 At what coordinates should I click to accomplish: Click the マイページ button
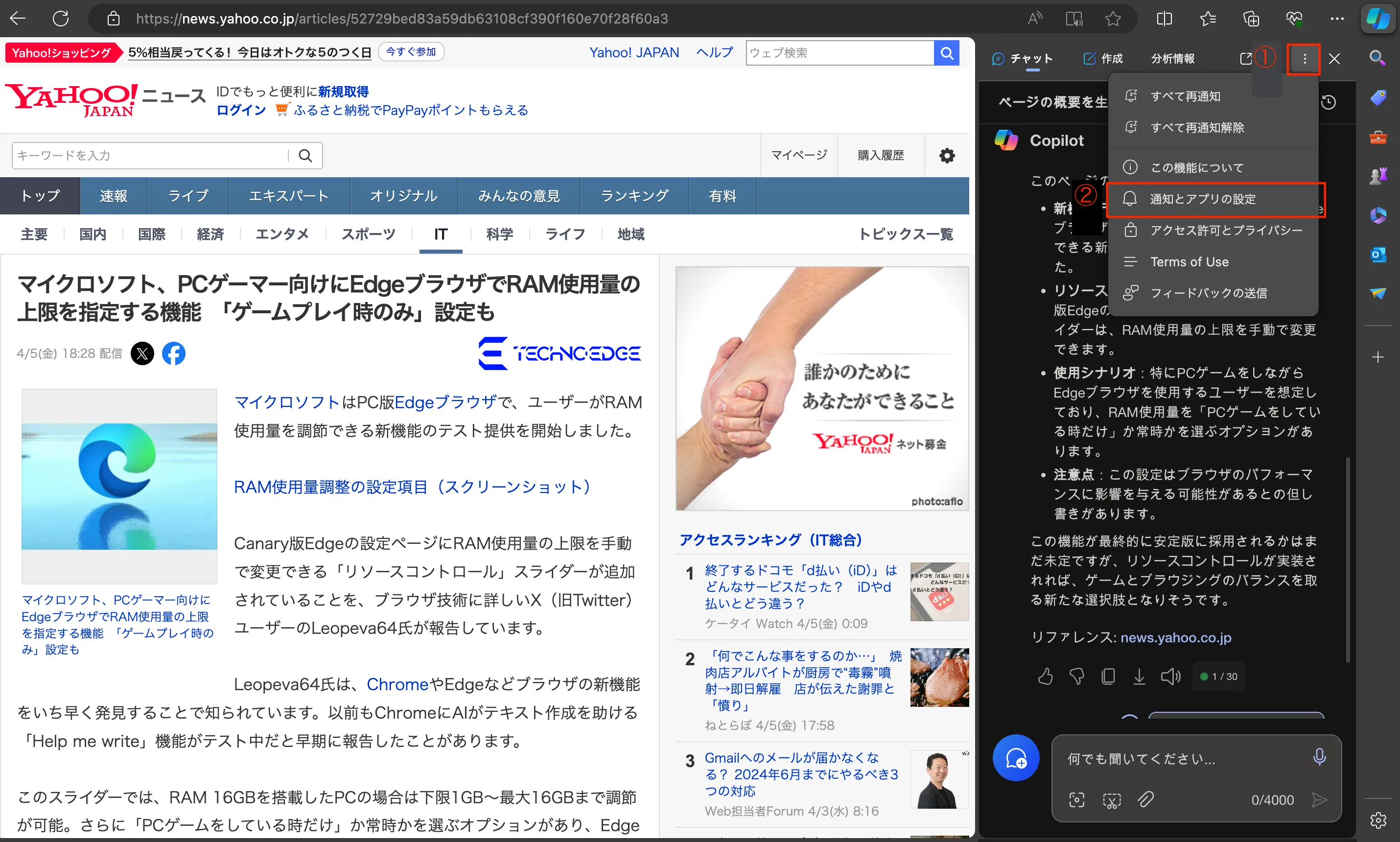tap(799, 156)
